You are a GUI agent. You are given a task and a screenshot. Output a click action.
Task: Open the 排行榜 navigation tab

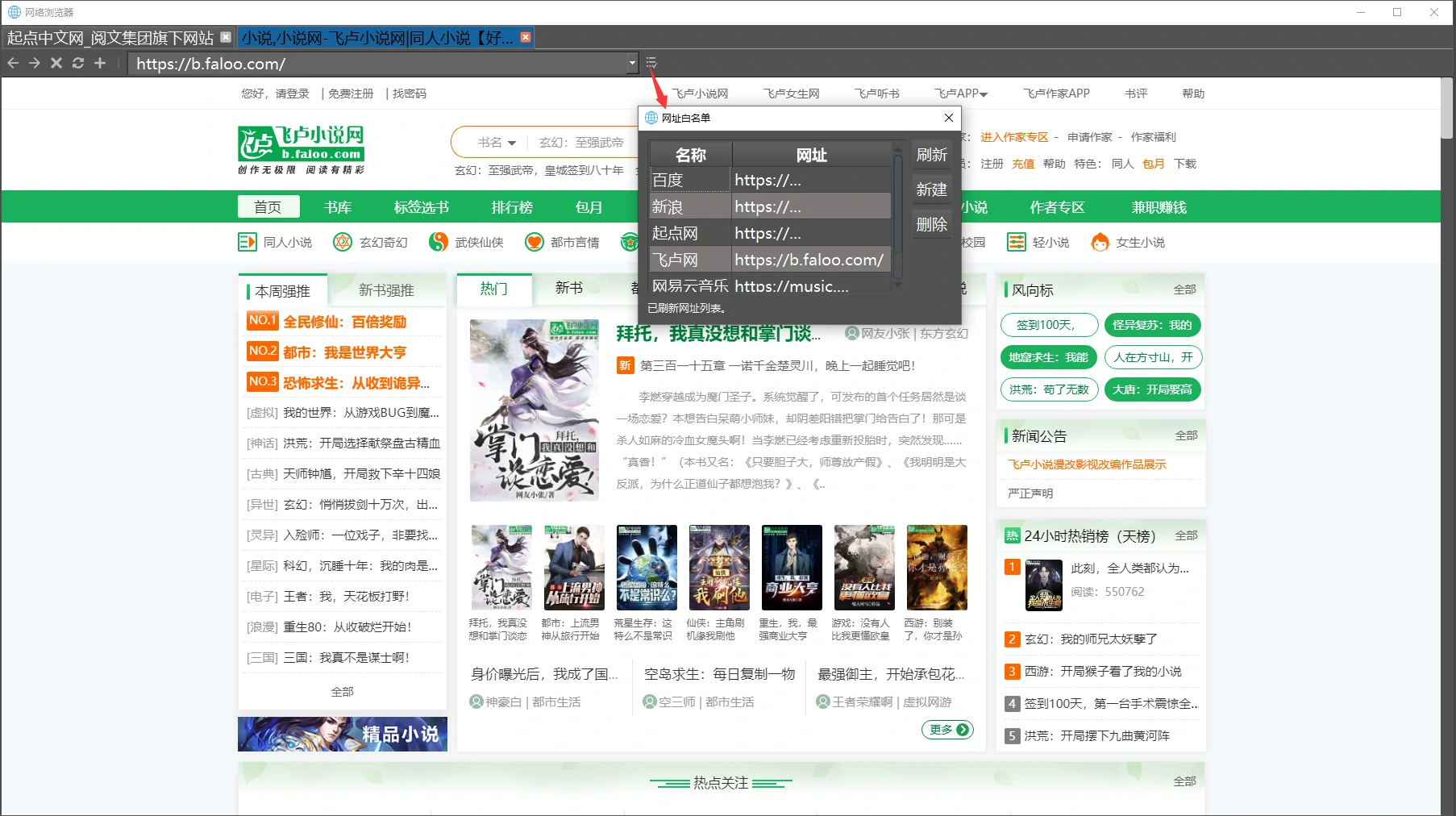(x=512, y=207)
